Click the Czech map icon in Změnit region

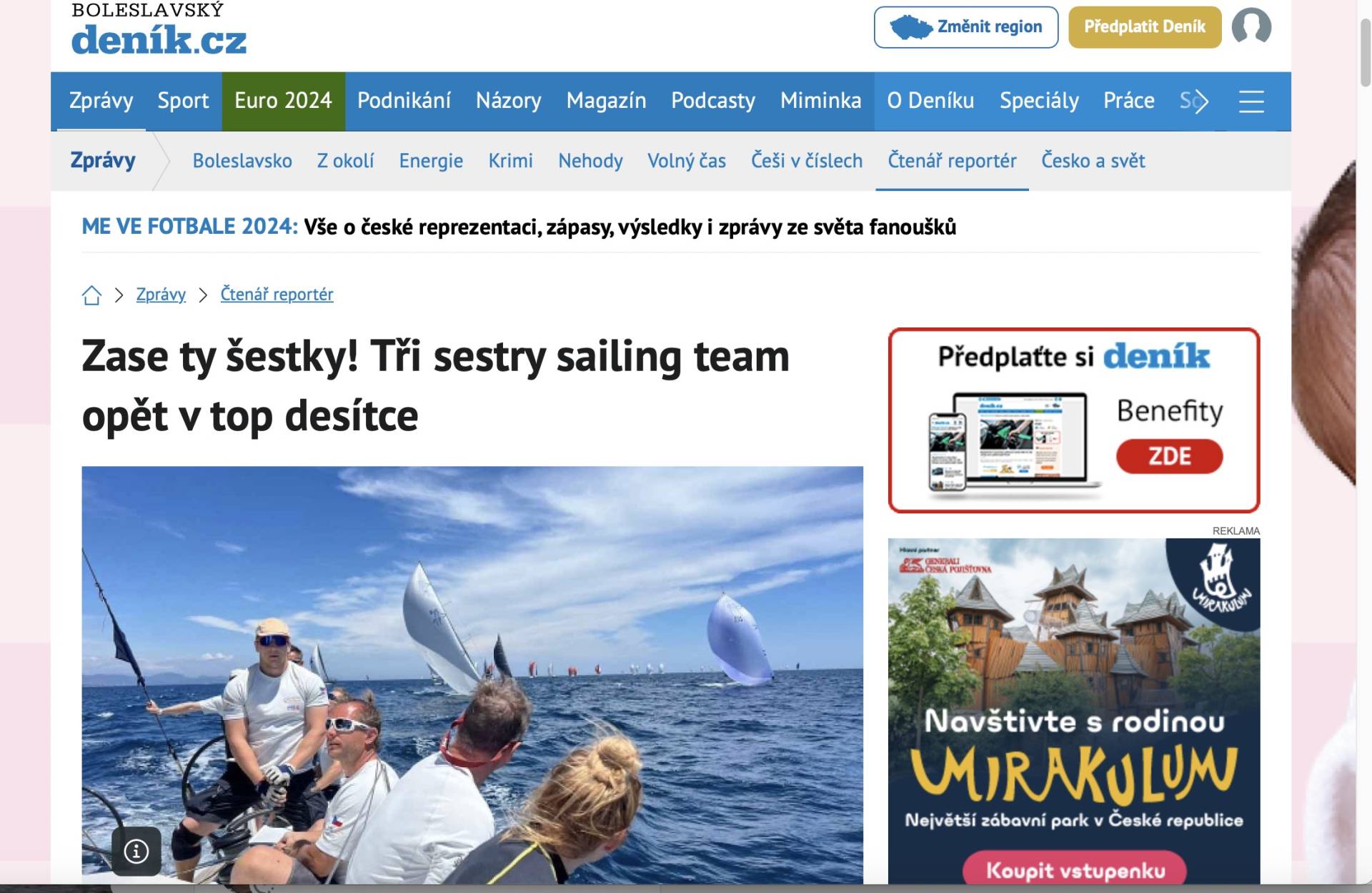coord(911,27)
